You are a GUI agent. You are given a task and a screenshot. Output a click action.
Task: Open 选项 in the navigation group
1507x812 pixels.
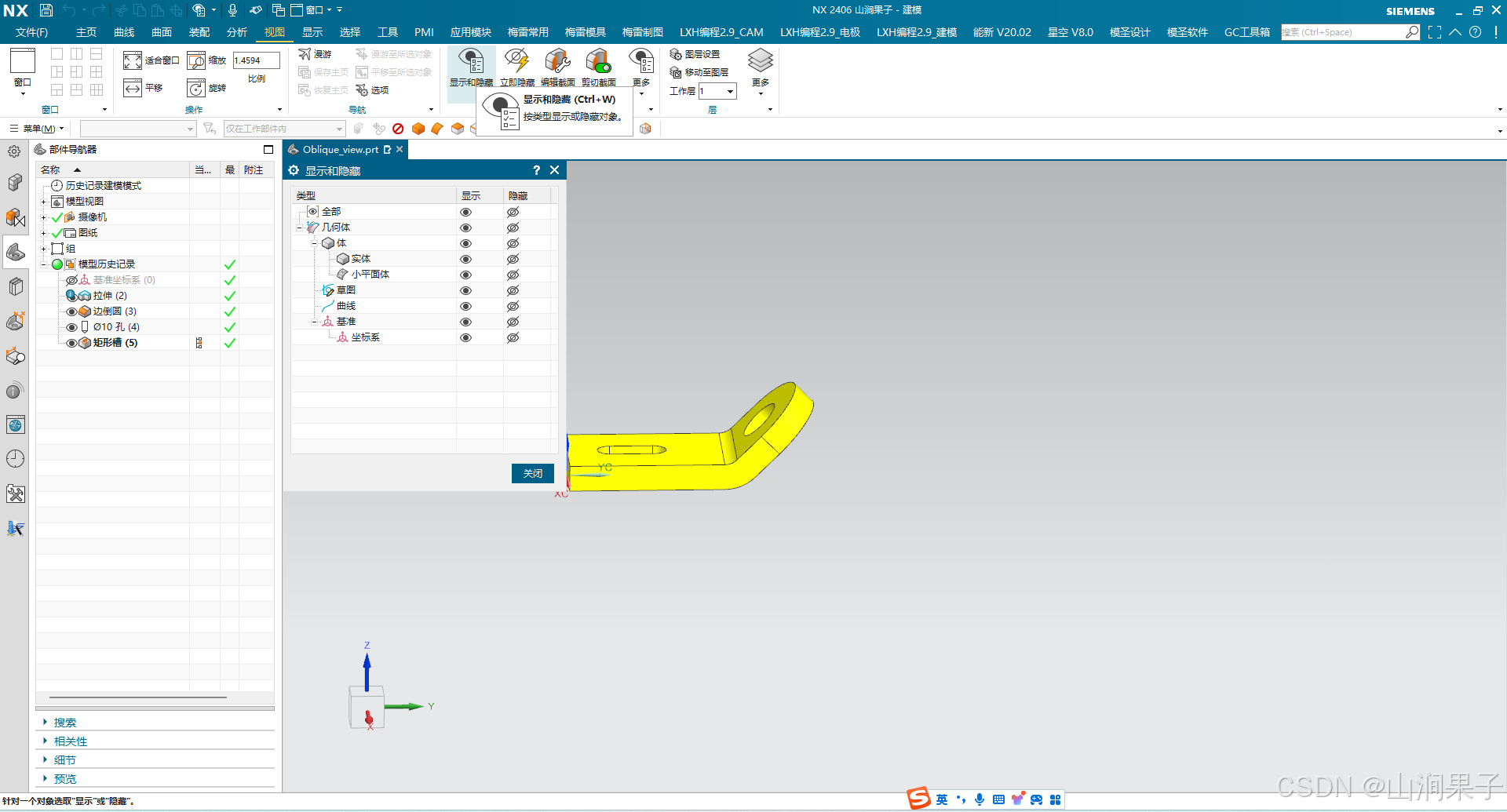tap(372, 90)
